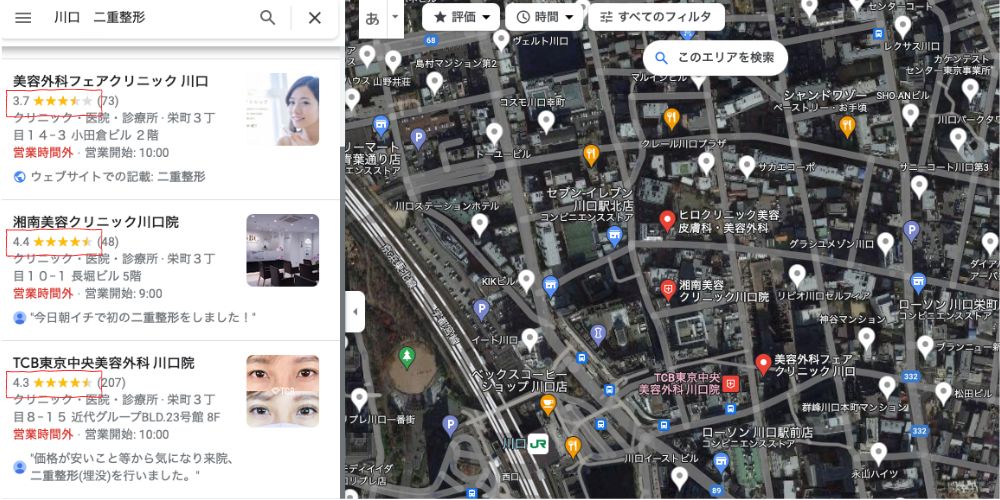1000x500 pixels.
Task: Click the search field containing 川口 二重整形
Action: coord(150,18)
